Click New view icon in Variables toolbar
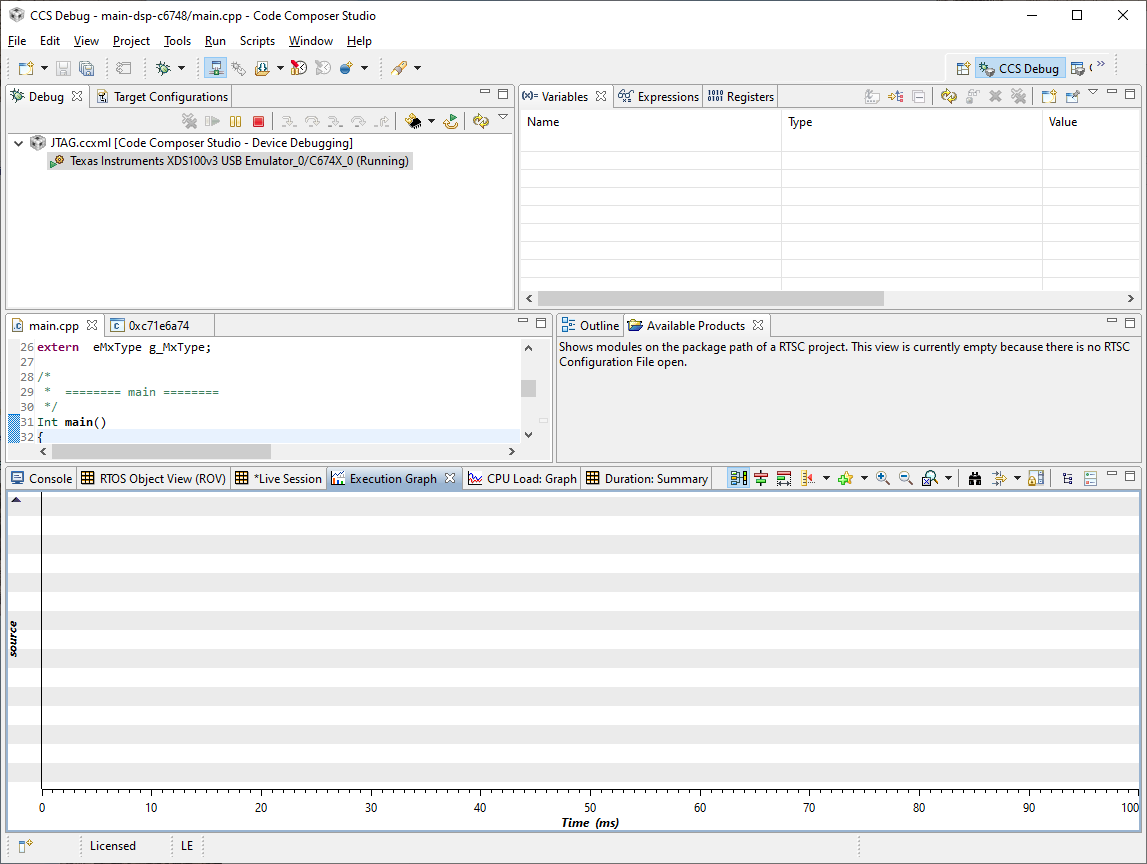The image size is (1147, 864). (x=1049, y=96)
